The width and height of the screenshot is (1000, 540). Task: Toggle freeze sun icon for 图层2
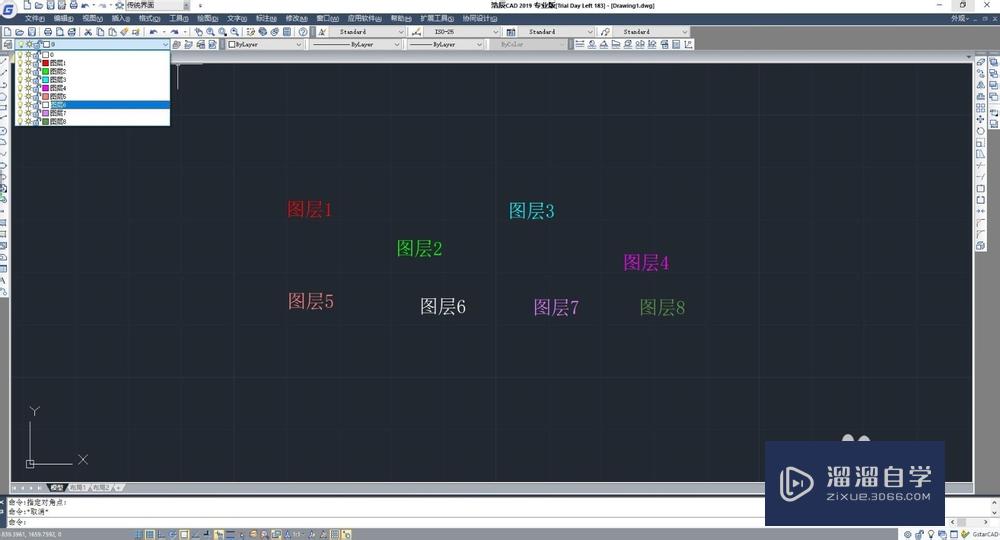(x=28, y=71)
